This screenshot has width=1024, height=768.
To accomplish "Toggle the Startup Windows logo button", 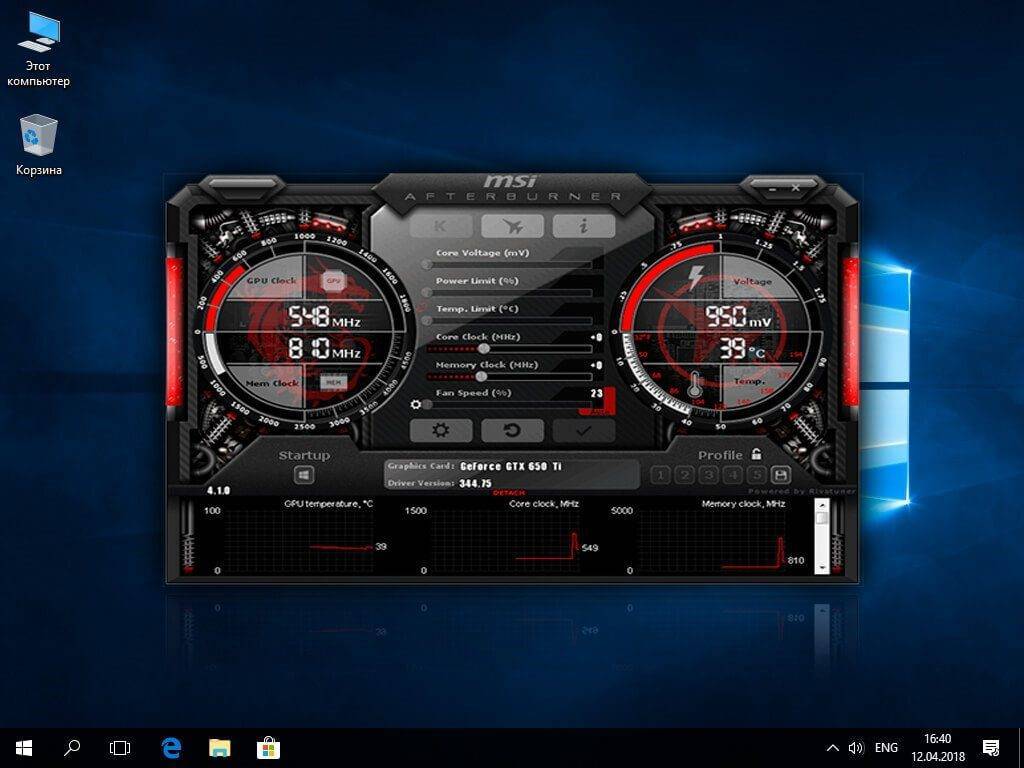I will pos(304,476).
